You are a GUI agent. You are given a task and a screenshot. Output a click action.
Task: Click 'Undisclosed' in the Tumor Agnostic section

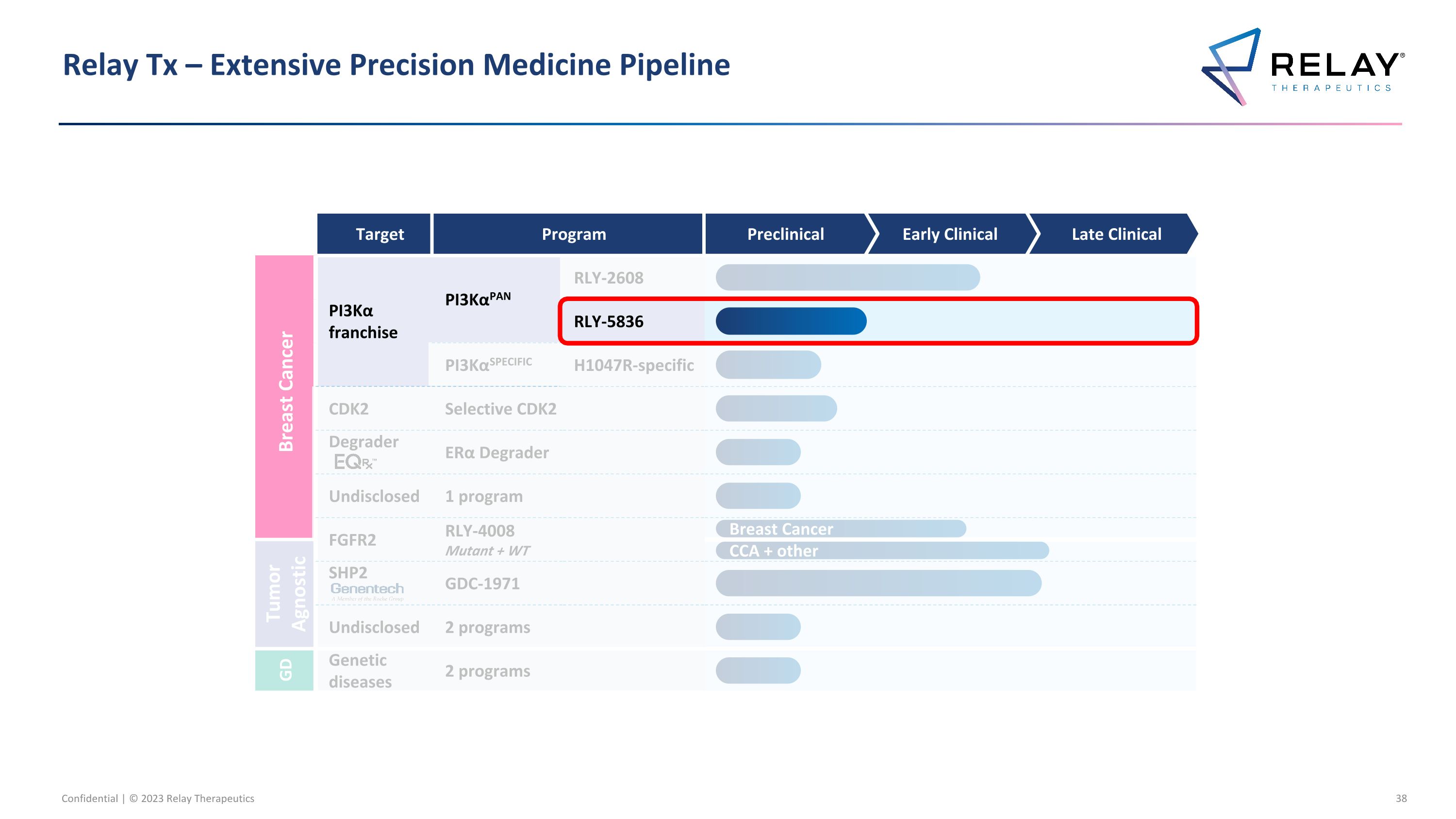pyautogui.click(x=374, y=627)
